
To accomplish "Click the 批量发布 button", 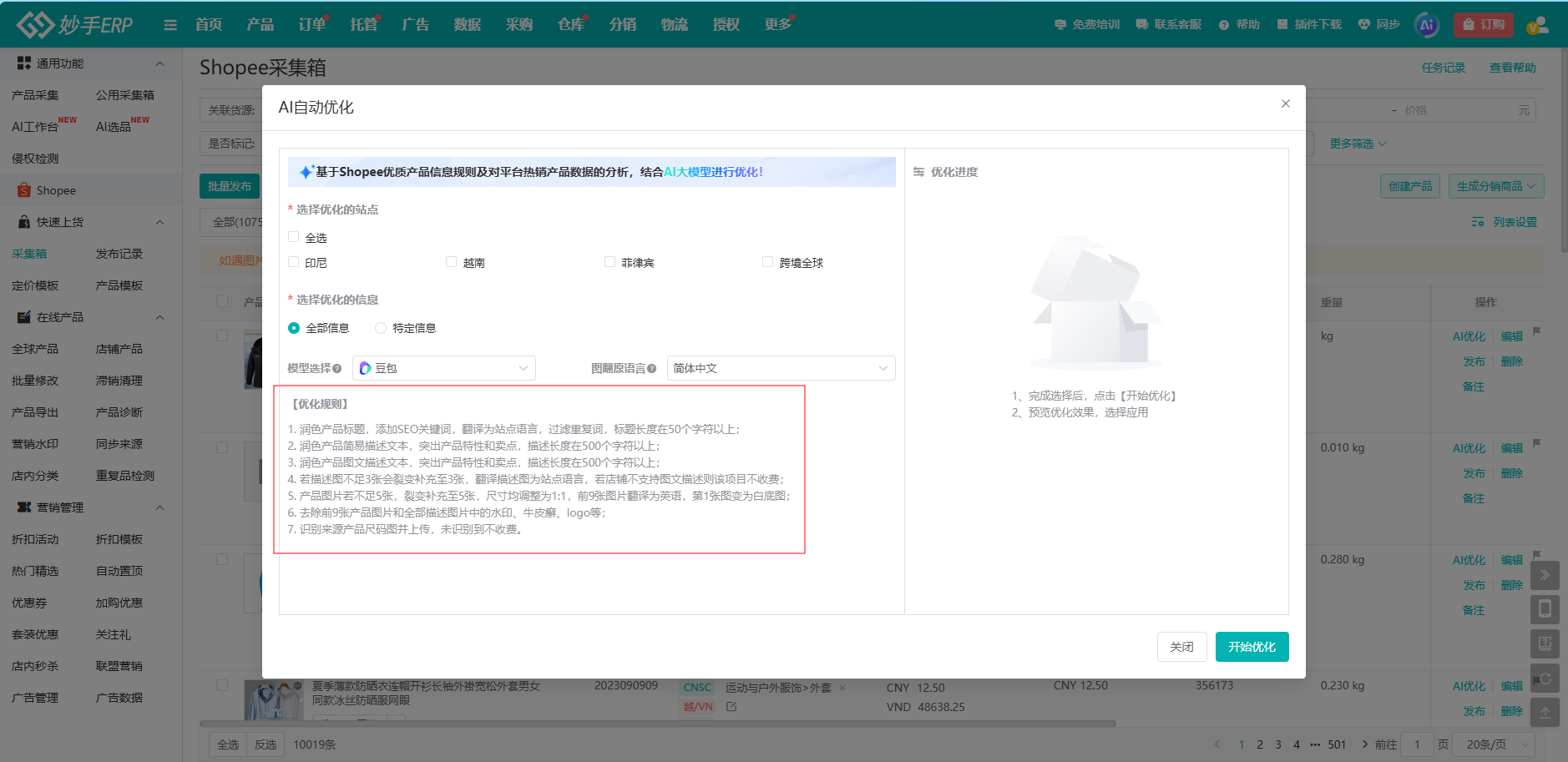I will pos(230,186).
